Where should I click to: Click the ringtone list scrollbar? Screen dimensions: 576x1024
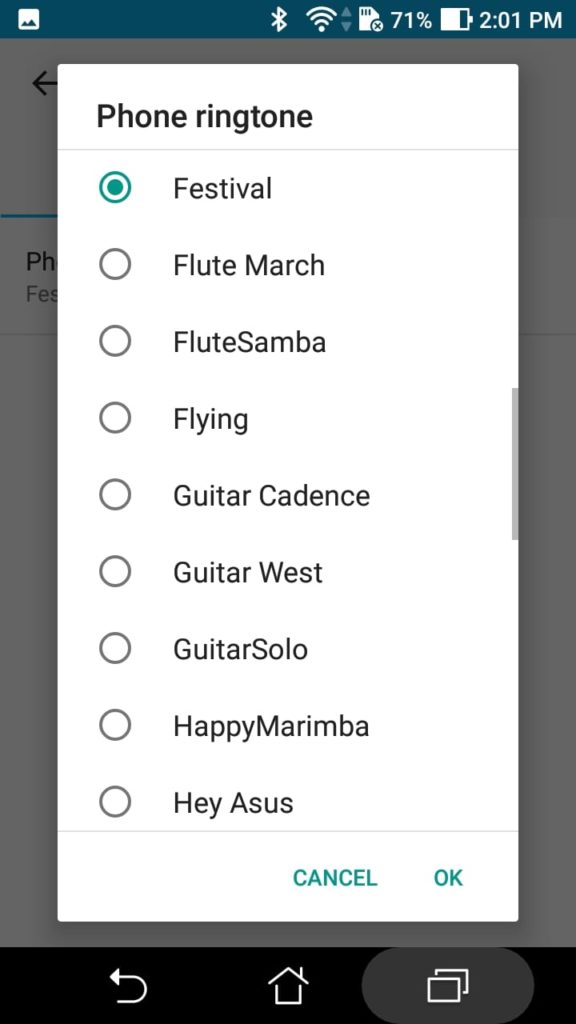(x=515, y=464)
